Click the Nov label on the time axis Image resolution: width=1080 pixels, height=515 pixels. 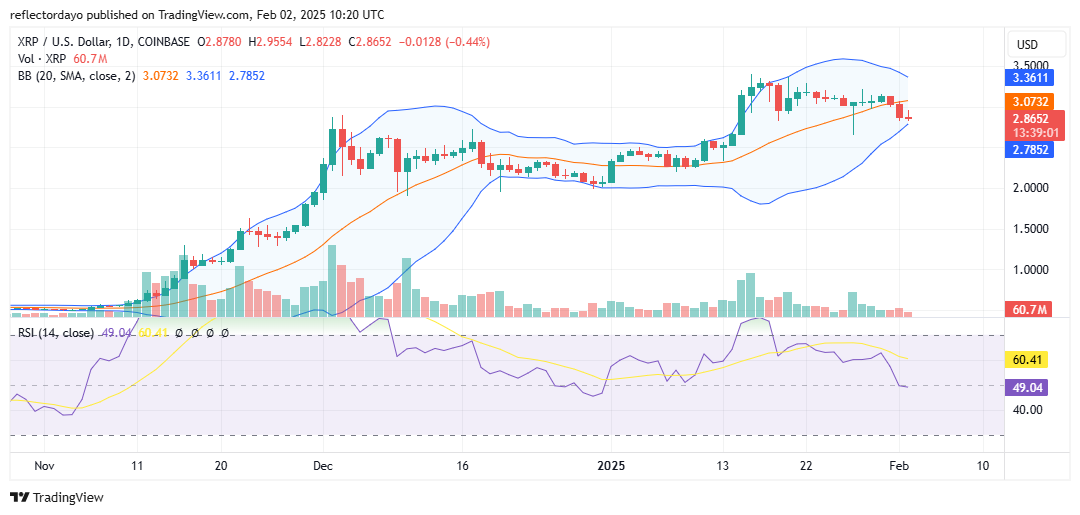pyautogui.click(x=45, y=466)
